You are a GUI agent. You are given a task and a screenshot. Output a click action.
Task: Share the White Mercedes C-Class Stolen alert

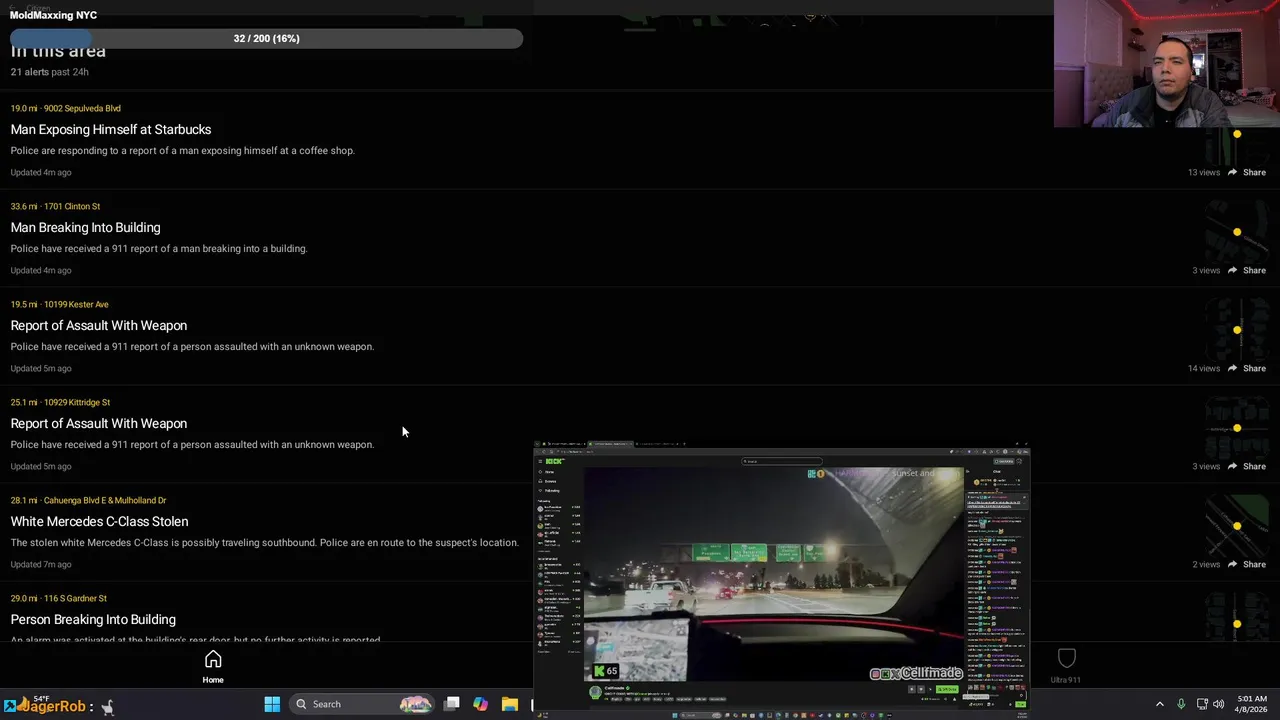tap(1247, 564)
